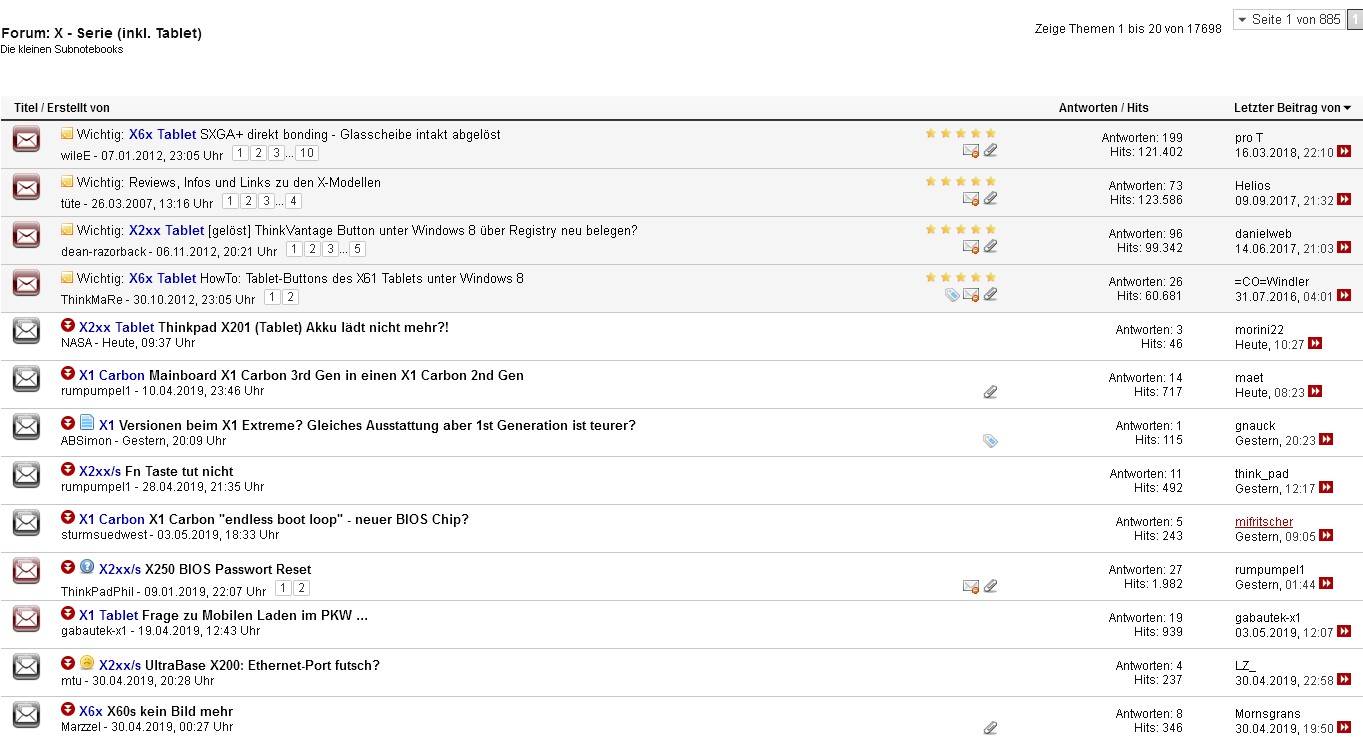Open the 'Seite 1 von 885' page dropdown
Image resolution: width=1363 pixels, height=744 pixels.
(x=1288, y=20)
